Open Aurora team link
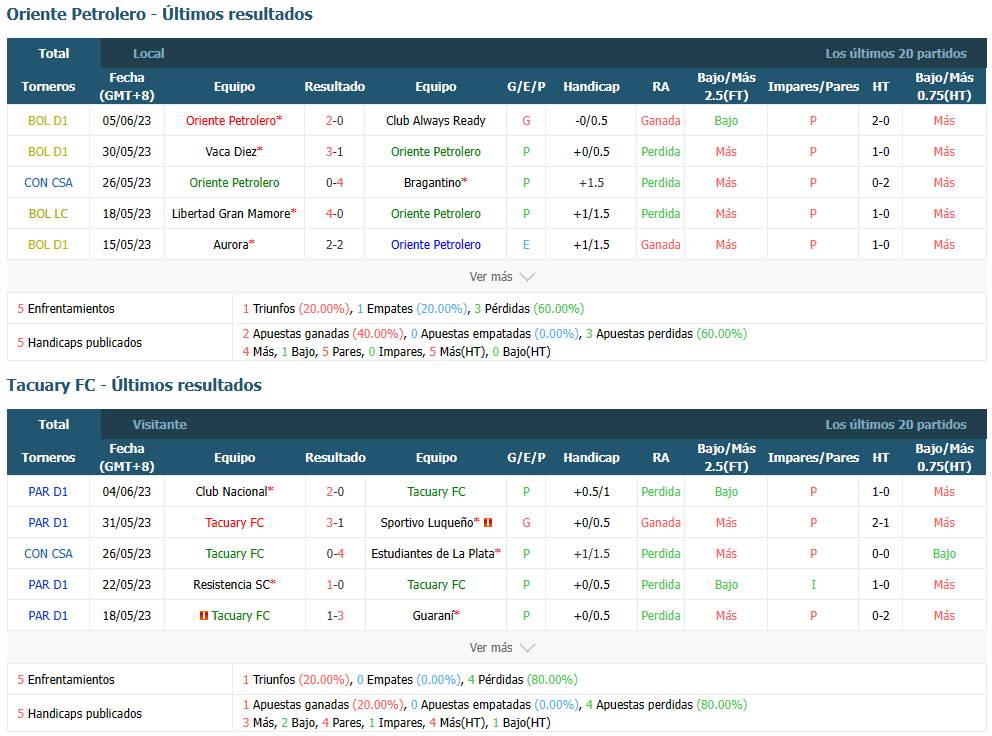The height and width of the screenshot is (736, 992). pos(231,244)
